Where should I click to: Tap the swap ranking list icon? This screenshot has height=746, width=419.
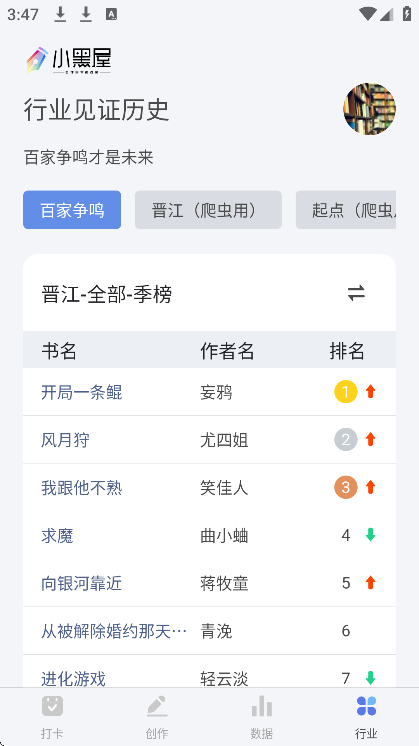(356, 293)
